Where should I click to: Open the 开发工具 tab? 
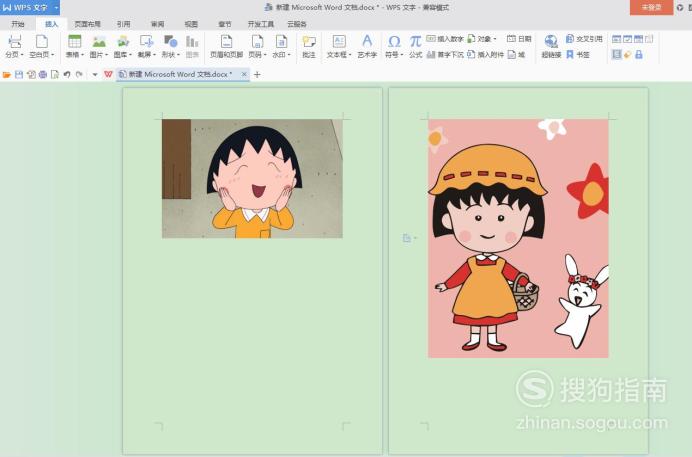pyautogui.click(x=261, y=24)
